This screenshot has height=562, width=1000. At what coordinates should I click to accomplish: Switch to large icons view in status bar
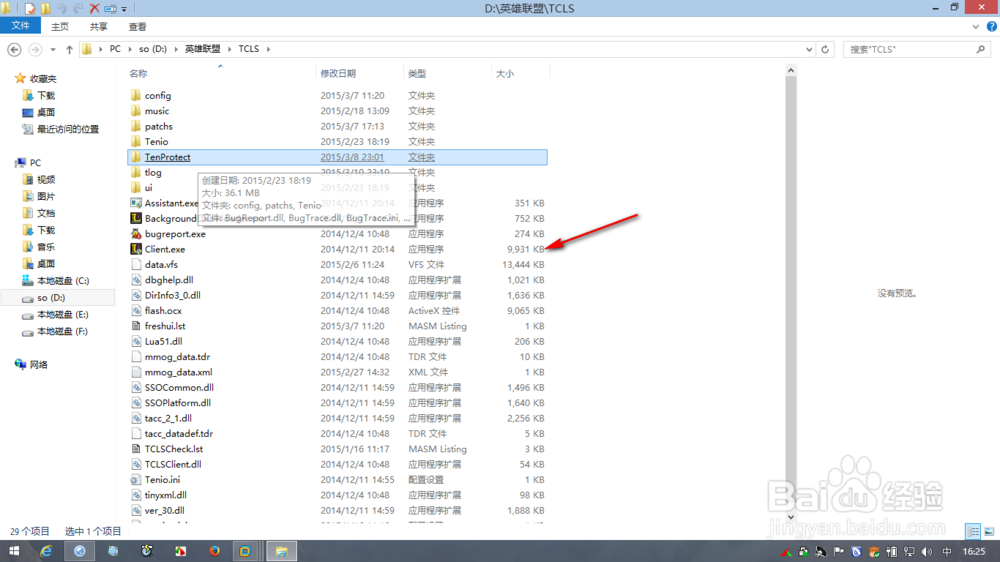click(x=989, y=531)
